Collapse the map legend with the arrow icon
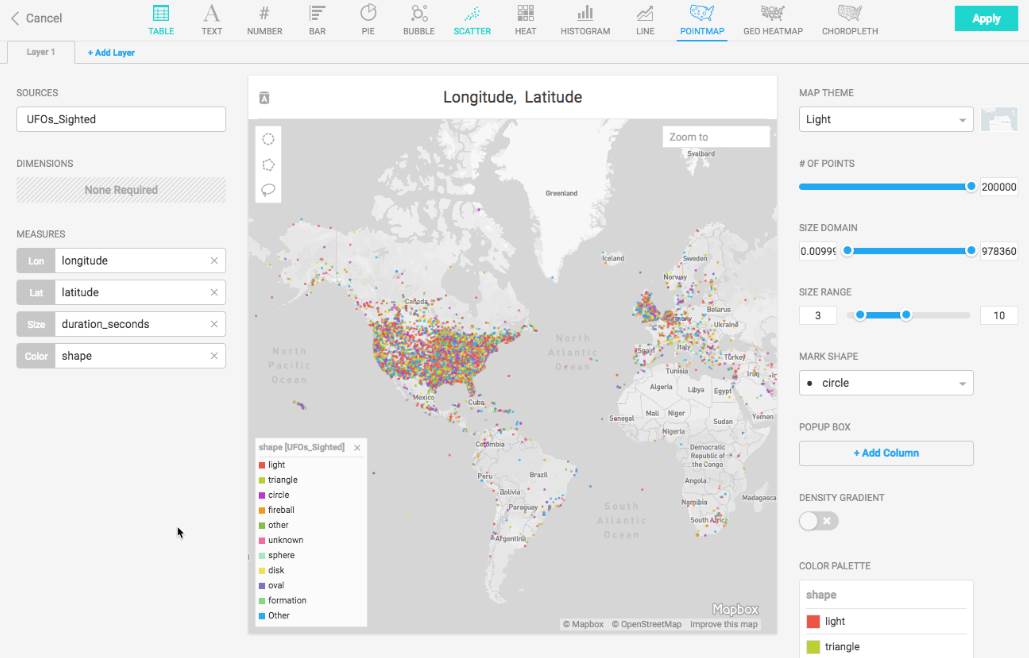1029x658 pixels. pos(264,98)
